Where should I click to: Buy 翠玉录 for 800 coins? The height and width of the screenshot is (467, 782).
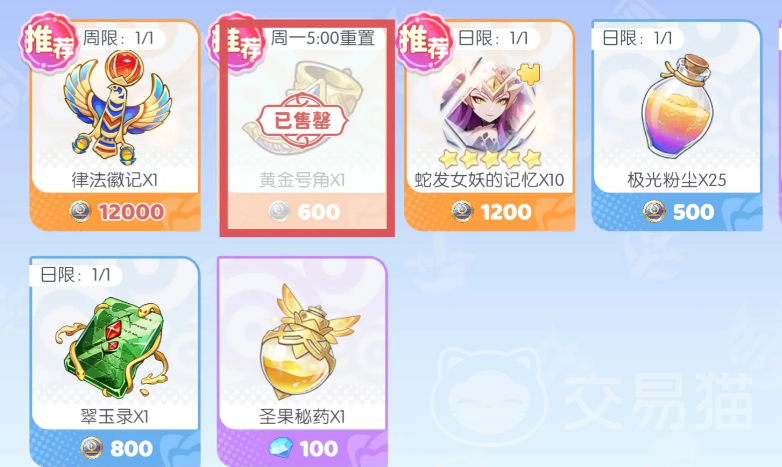(116, 448)
